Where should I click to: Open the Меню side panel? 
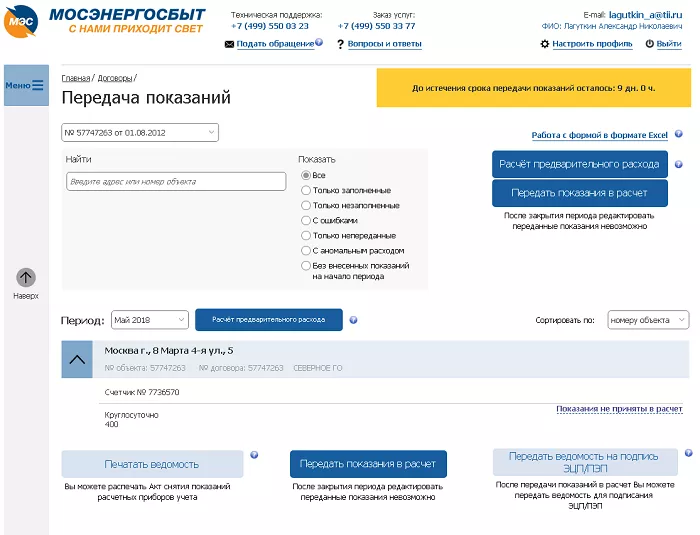click(26, 85)
